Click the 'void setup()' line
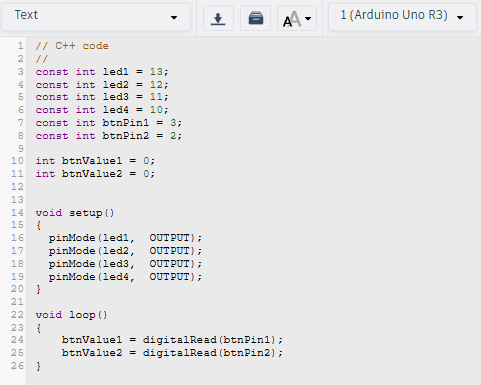This screenshot has height=385, width=481. (x=75, y=213)
